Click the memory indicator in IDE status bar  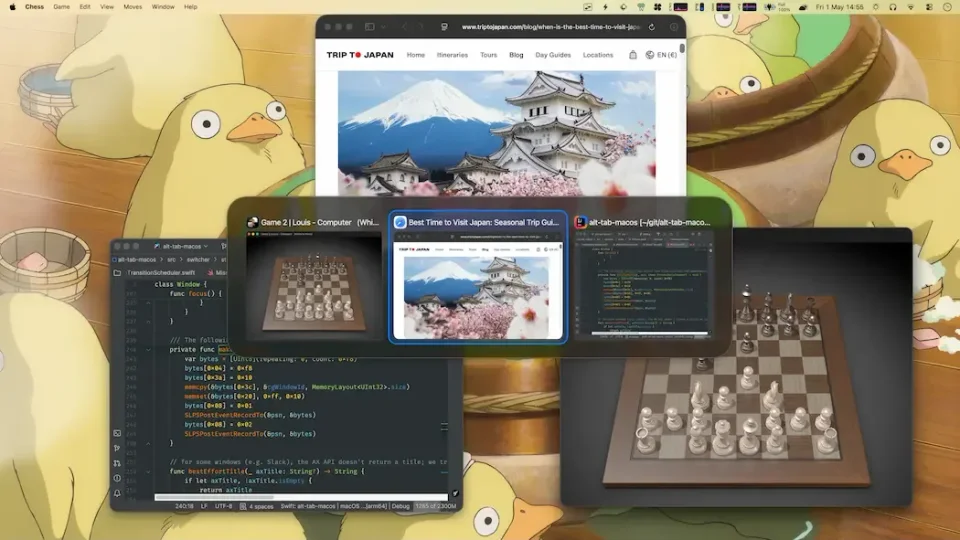click(x=435, y=506)
